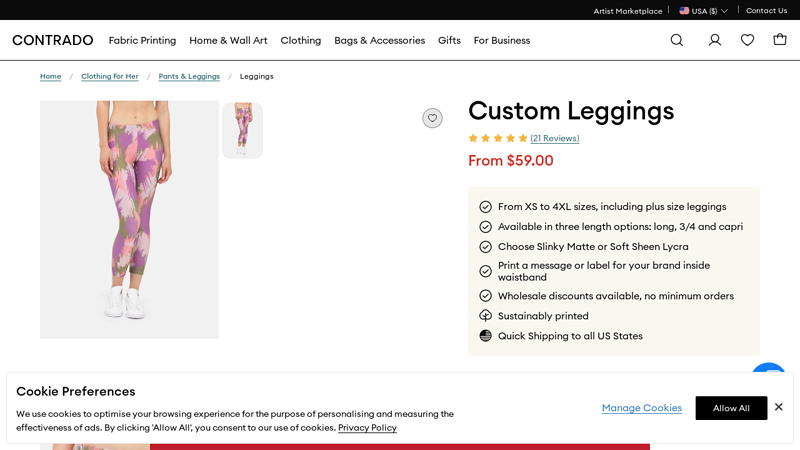The height and width of the screenshot is (450, 800).
Task: Expand the Home & Wall Art menu
Action: pyautogui.click(x=228, y=40)
